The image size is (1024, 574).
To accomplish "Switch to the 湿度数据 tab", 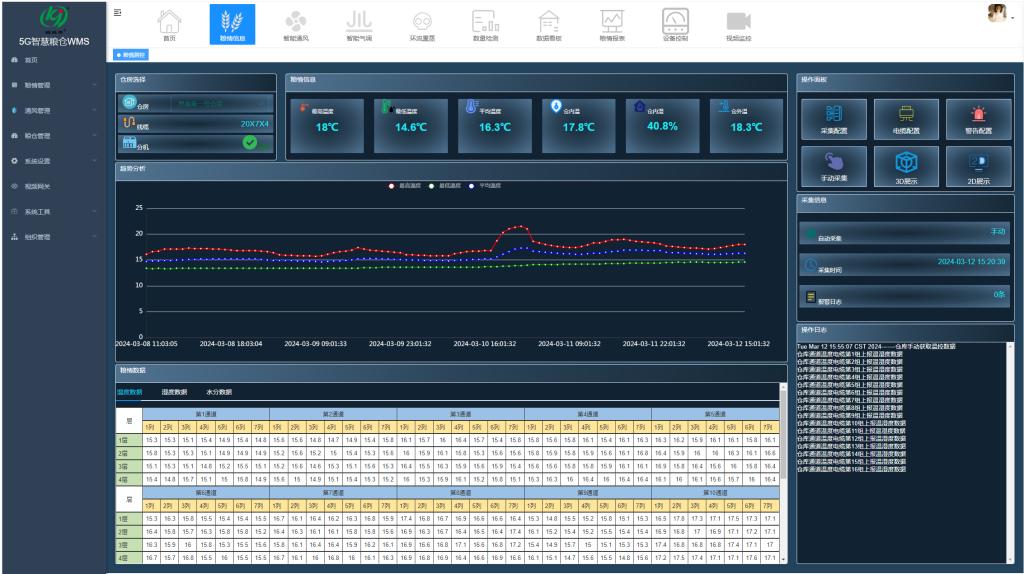I will point(174,392).
